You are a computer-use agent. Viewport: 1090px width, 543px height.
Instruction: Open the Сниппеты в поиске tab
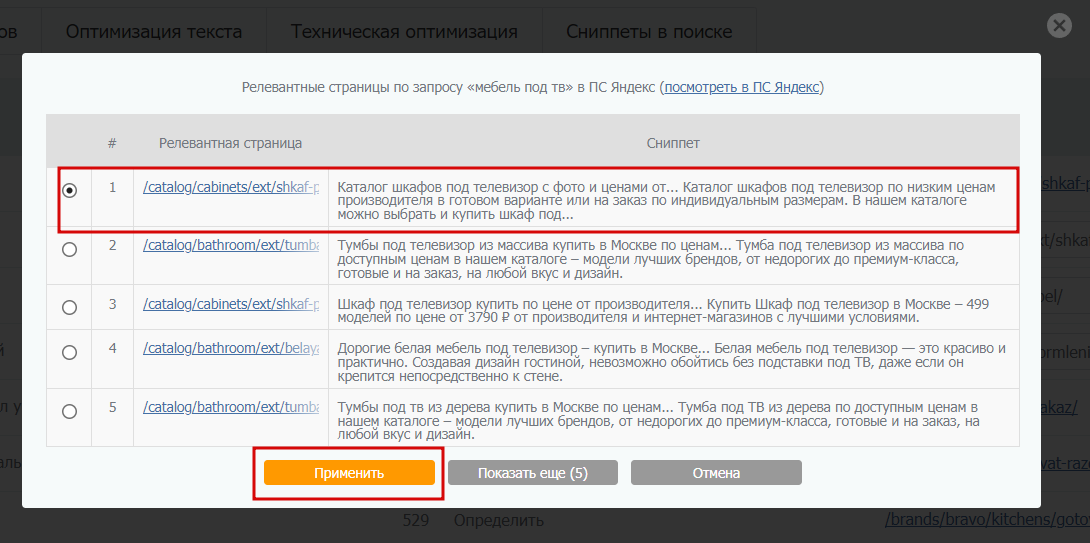[649, 31]
